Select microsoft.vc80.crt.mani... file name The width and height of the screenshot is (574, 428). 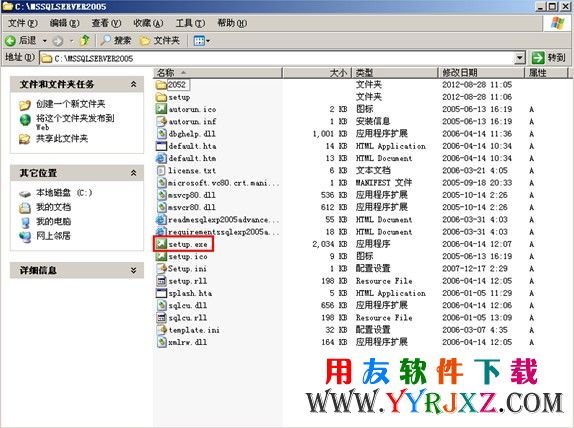tap(223, 183)
